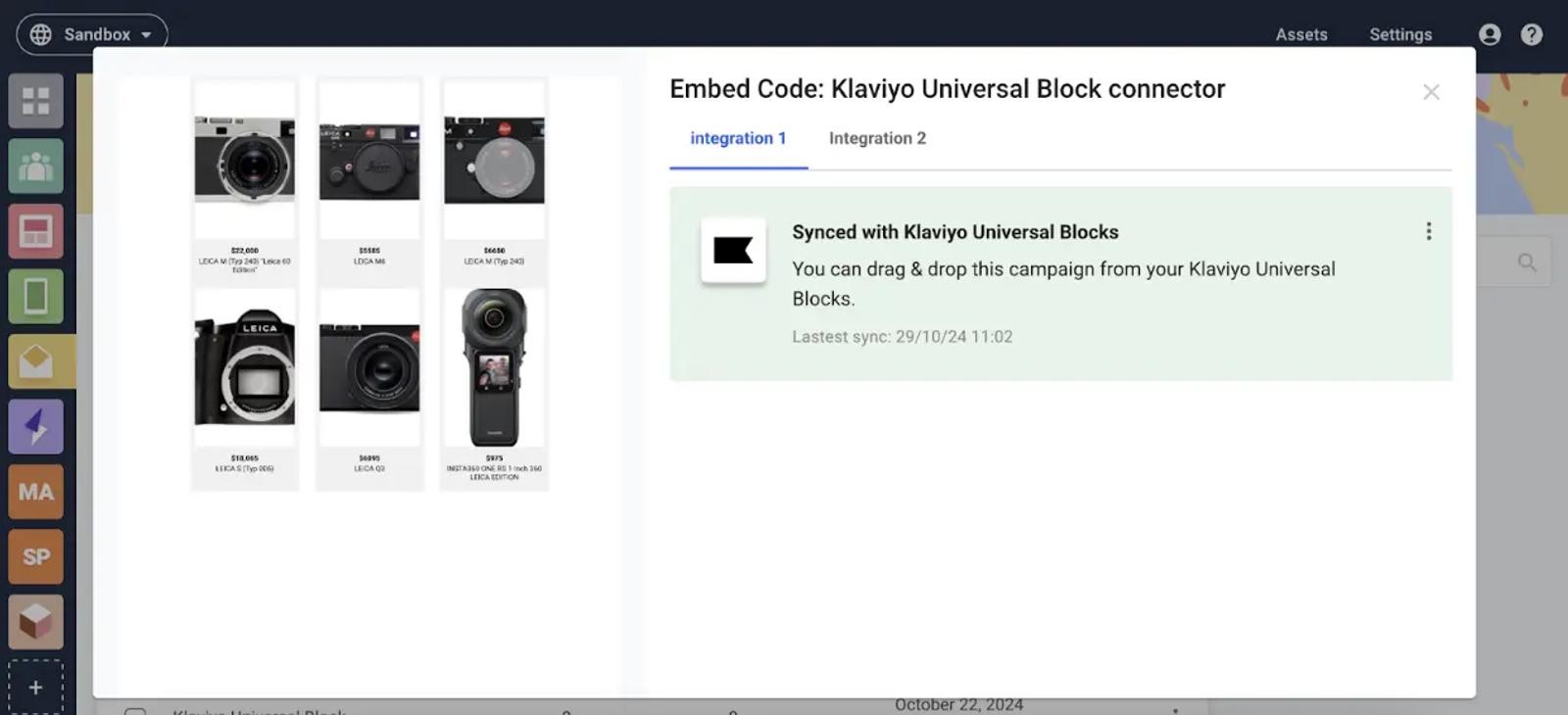Click the "LEICA M6" product name label
The height and width of the screenshot is (715, 1568).
369,262
